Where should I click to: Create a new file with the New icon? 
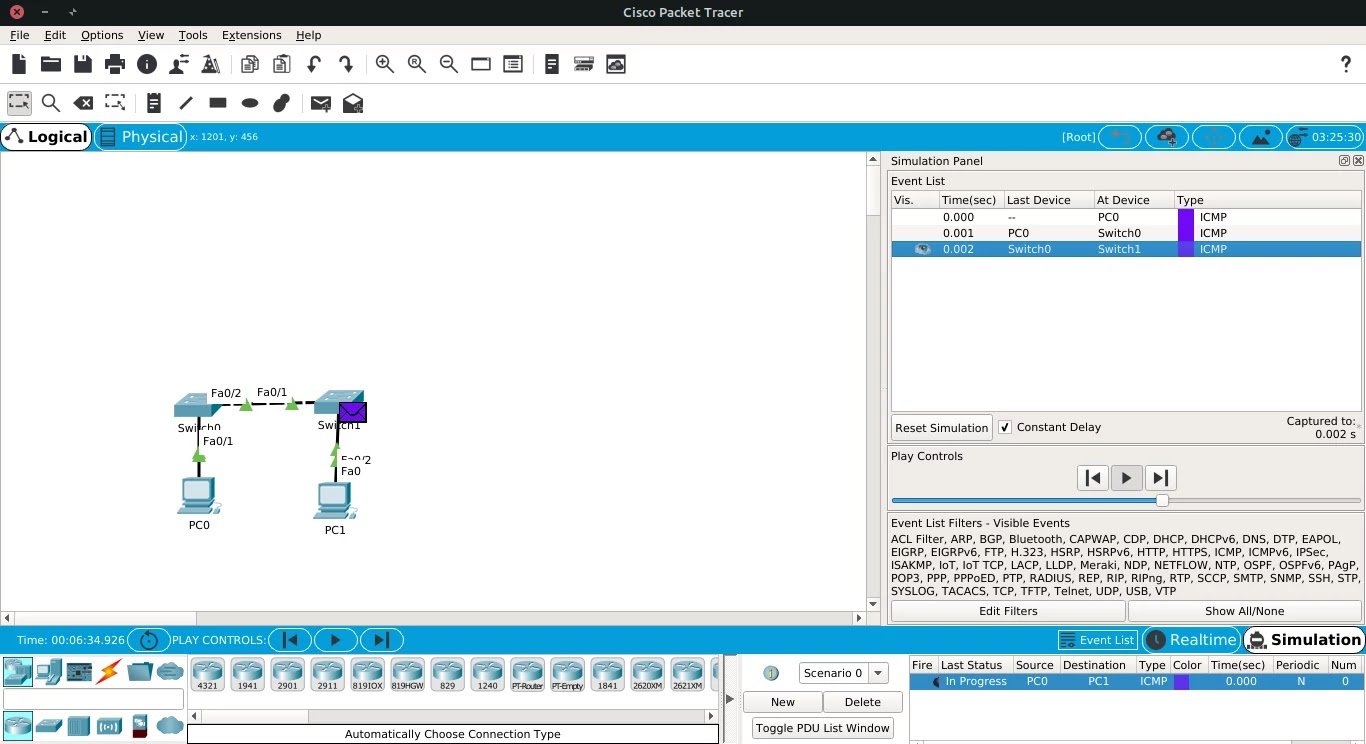(19, 64)
